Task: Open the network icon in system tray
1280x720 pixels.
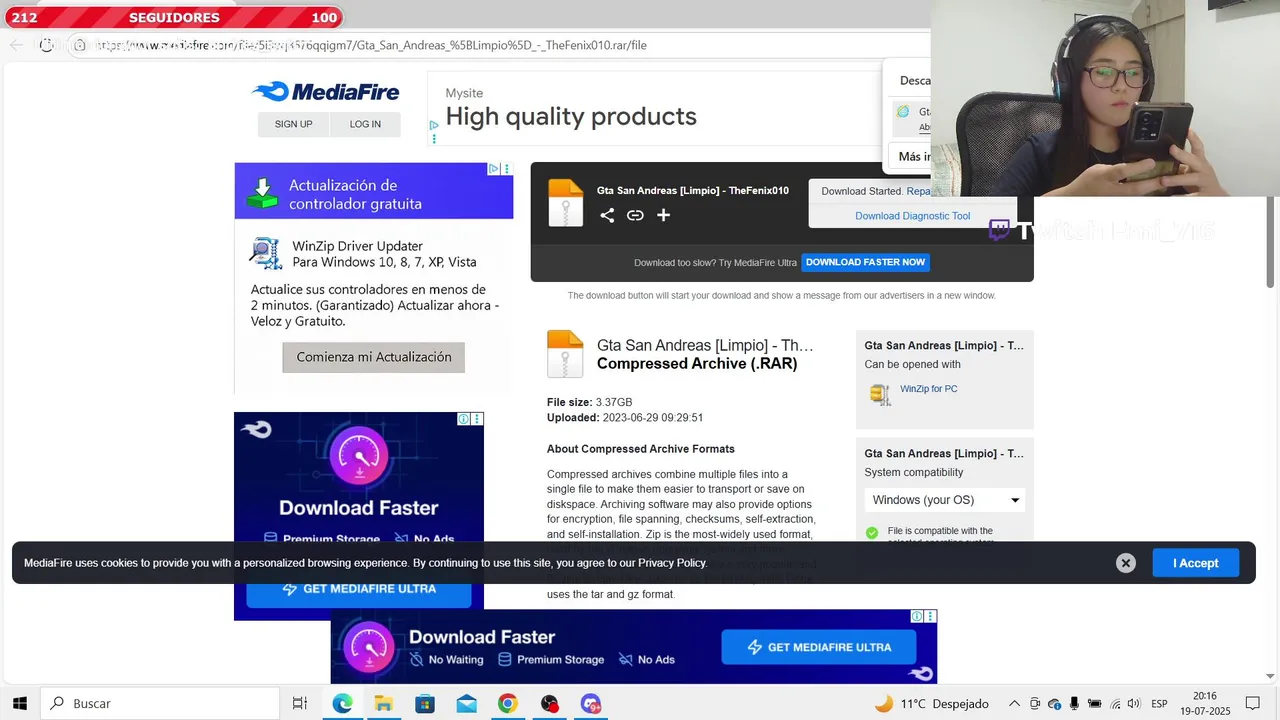Action: point(1116,703)
